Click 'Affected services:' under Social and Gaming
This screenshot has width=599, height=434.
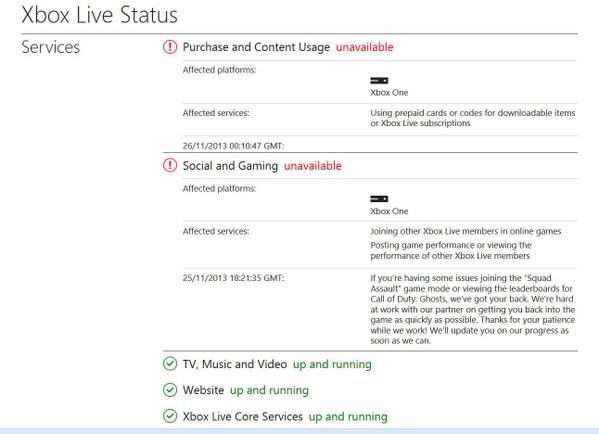pyautogui.click(x=216, y=231)
